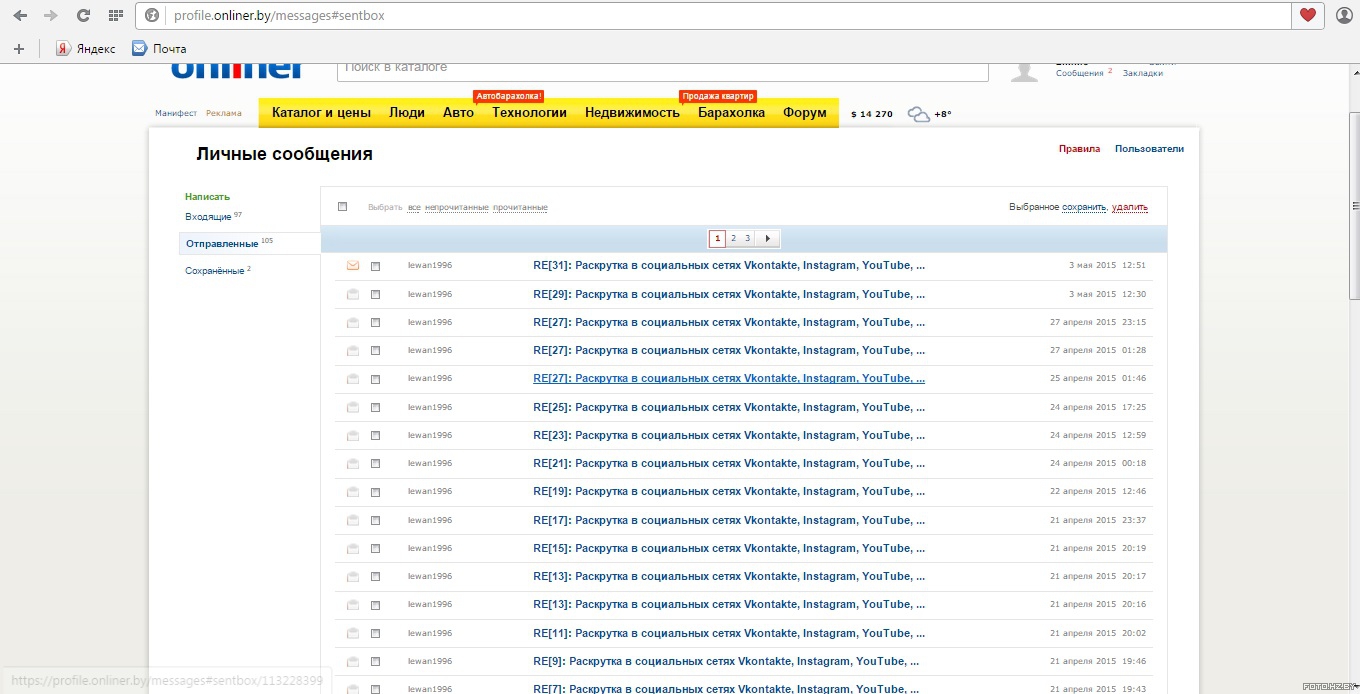Tick the checkbox of the RE[21] message

click(x=376, y=463)
